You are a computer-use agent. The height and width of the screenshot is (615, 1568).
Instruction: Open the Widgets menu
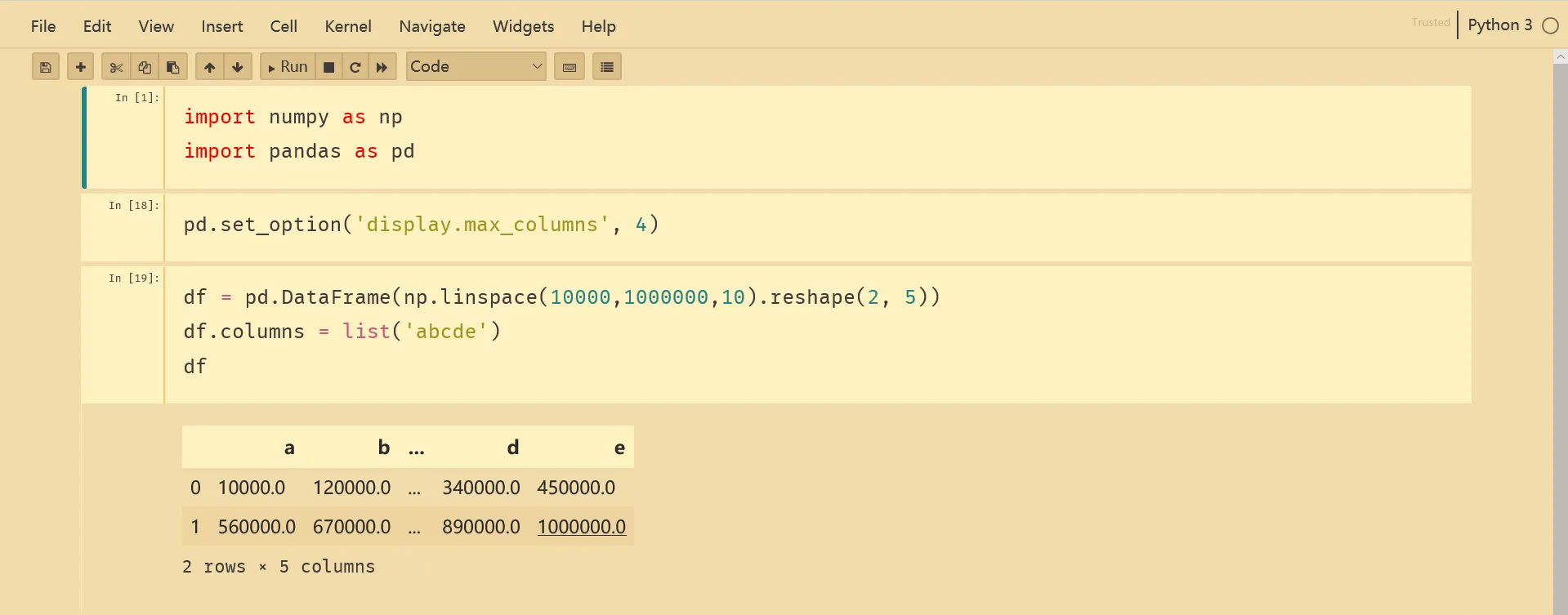[x=523, y=26]
